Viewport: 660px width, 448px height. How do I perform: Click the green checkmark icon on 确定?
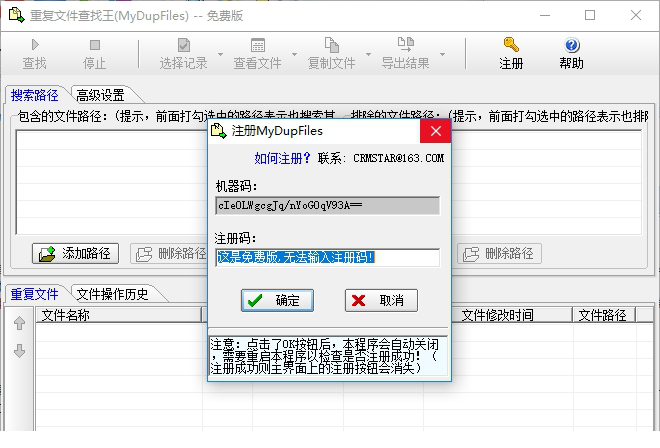255,301
